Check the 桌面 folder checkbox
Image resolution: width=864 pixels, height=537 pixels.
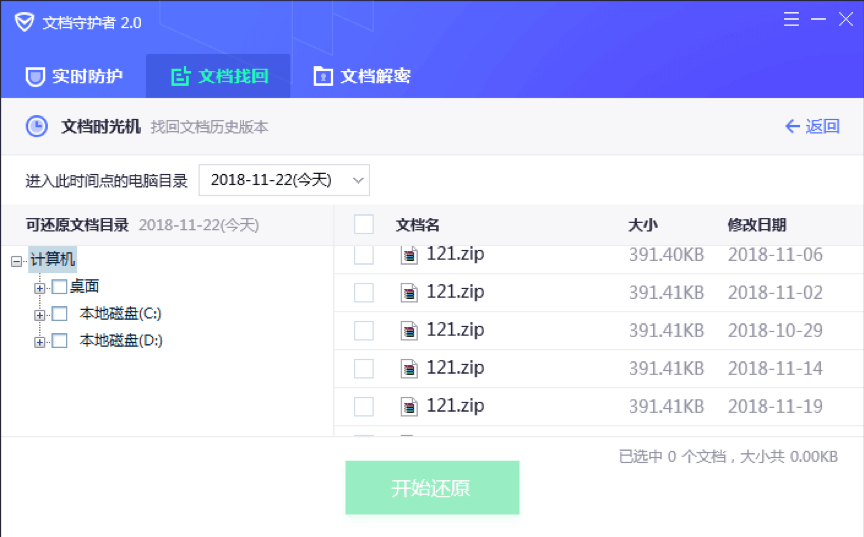59,287
